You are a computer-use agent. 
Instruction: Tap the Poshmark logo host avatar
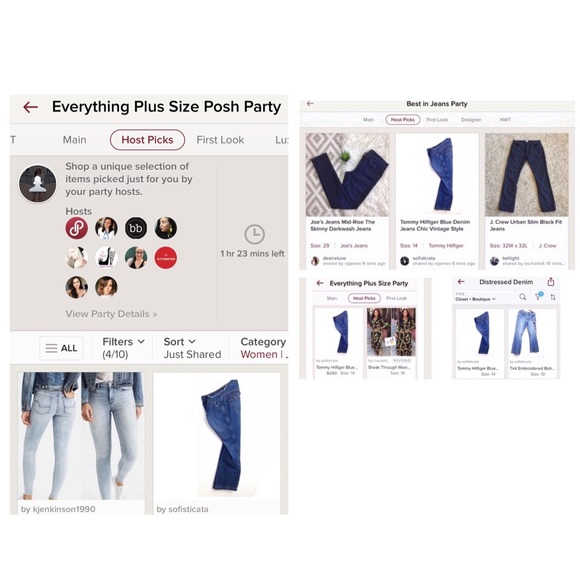tap(77, 228)
